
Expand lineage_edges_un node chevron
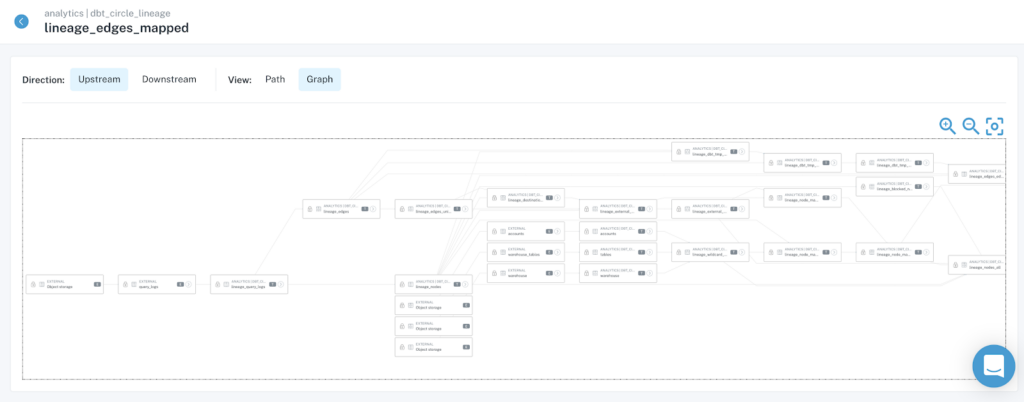(x=465, y=209)
